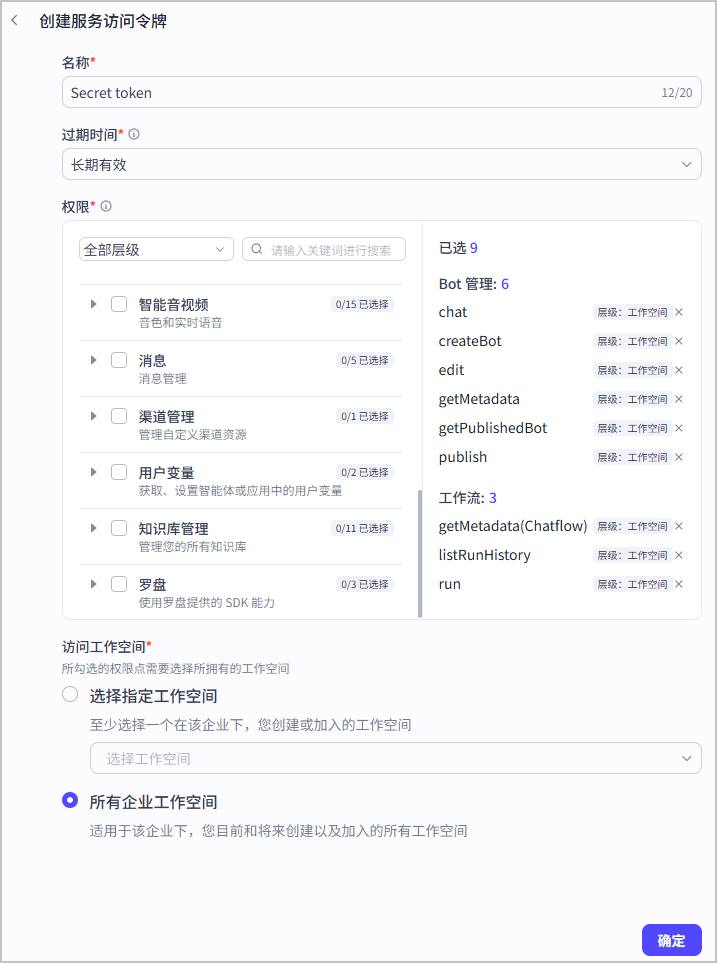
Task: Click the Bot 管理: 6 heading
Action: click(x=474, y=284)
